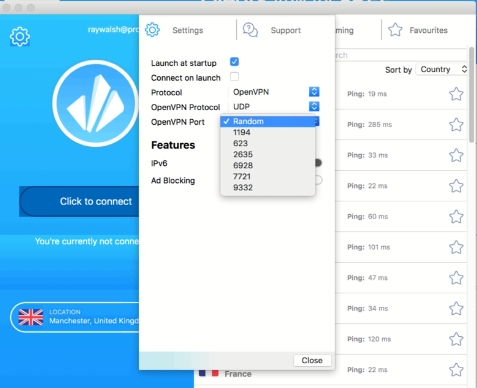Enable Connect on launch checkbox
This screenshot has width=477, height=388.
click(x=234, y=77)
